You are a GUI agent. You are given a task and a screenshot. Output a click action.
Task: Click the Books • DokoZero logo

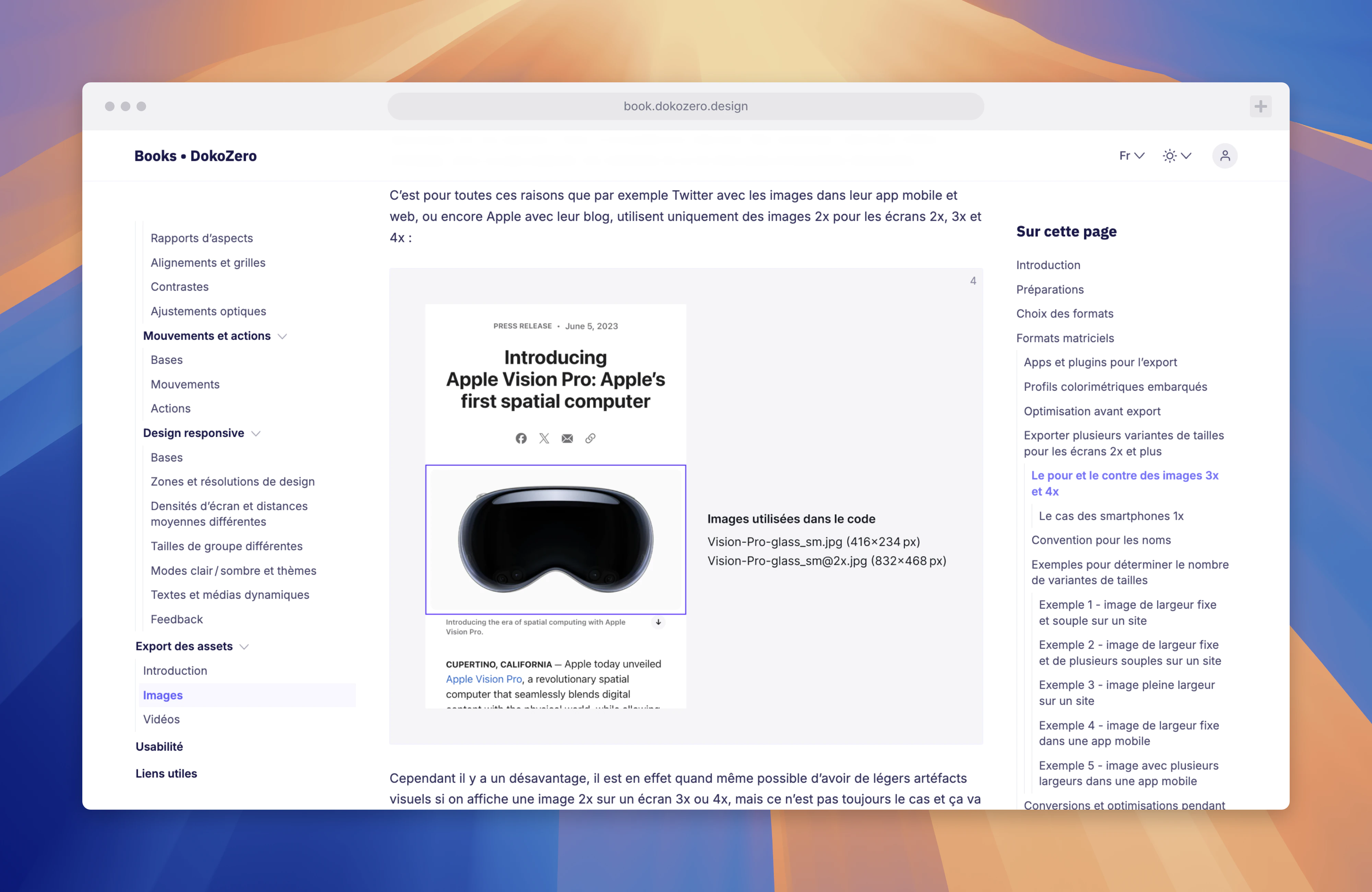pos(196,156)
